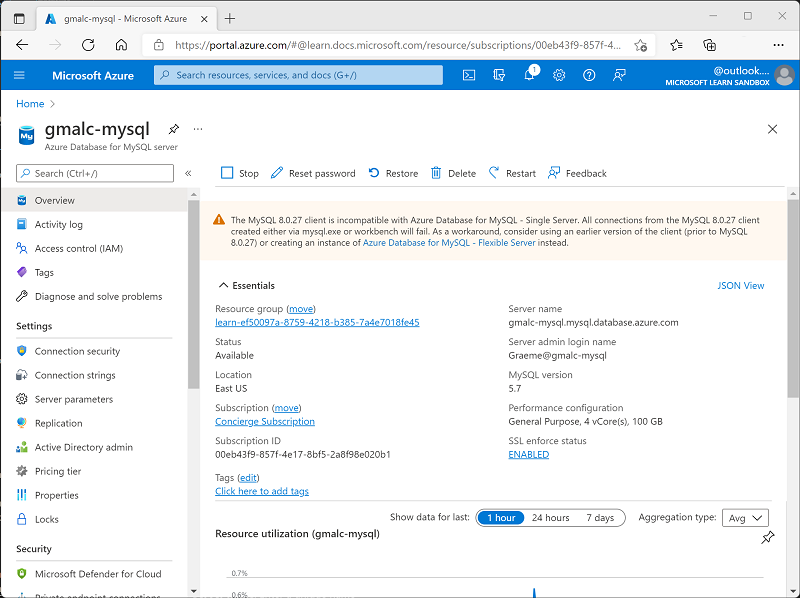Image resolution: width=800 pixels, height=598 pixels.
Task: Click the resource group move link
Action: click(301, 309)
